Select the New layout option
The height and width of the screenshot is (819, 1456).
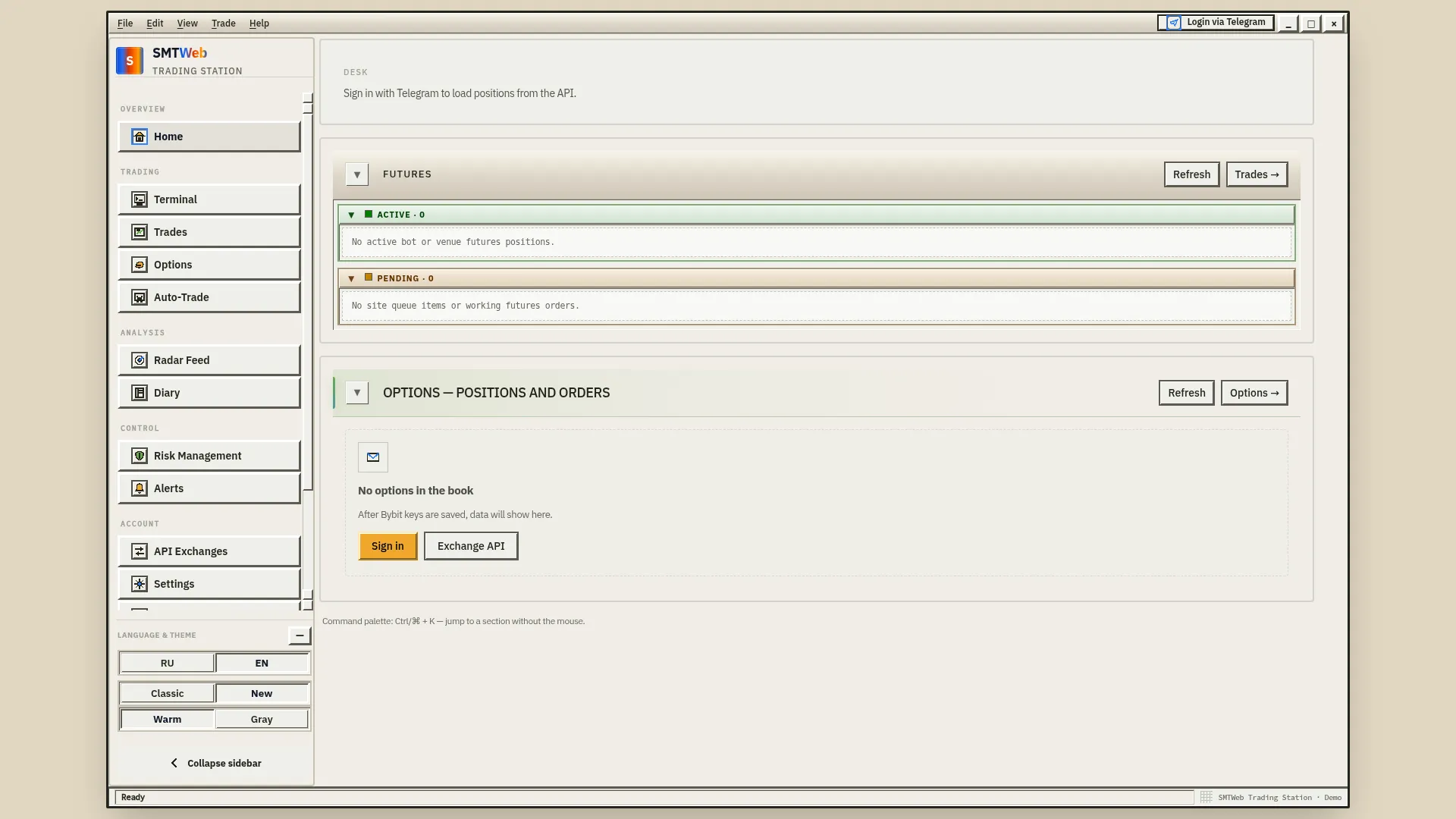(262, 693)
